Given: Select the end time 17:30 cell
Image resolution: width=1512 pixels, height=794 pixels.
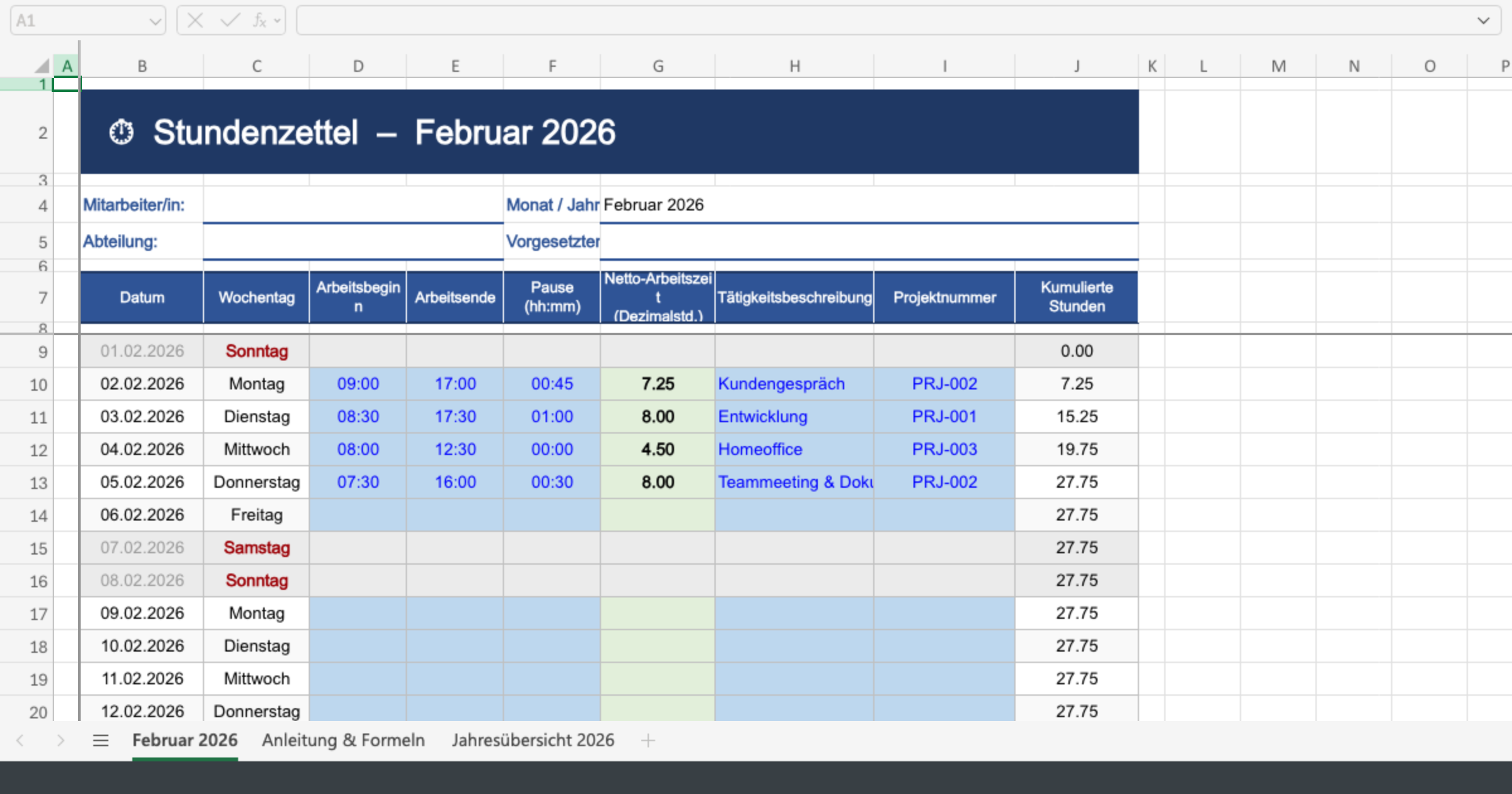Looking at the screenshot, I should (455, 417).
